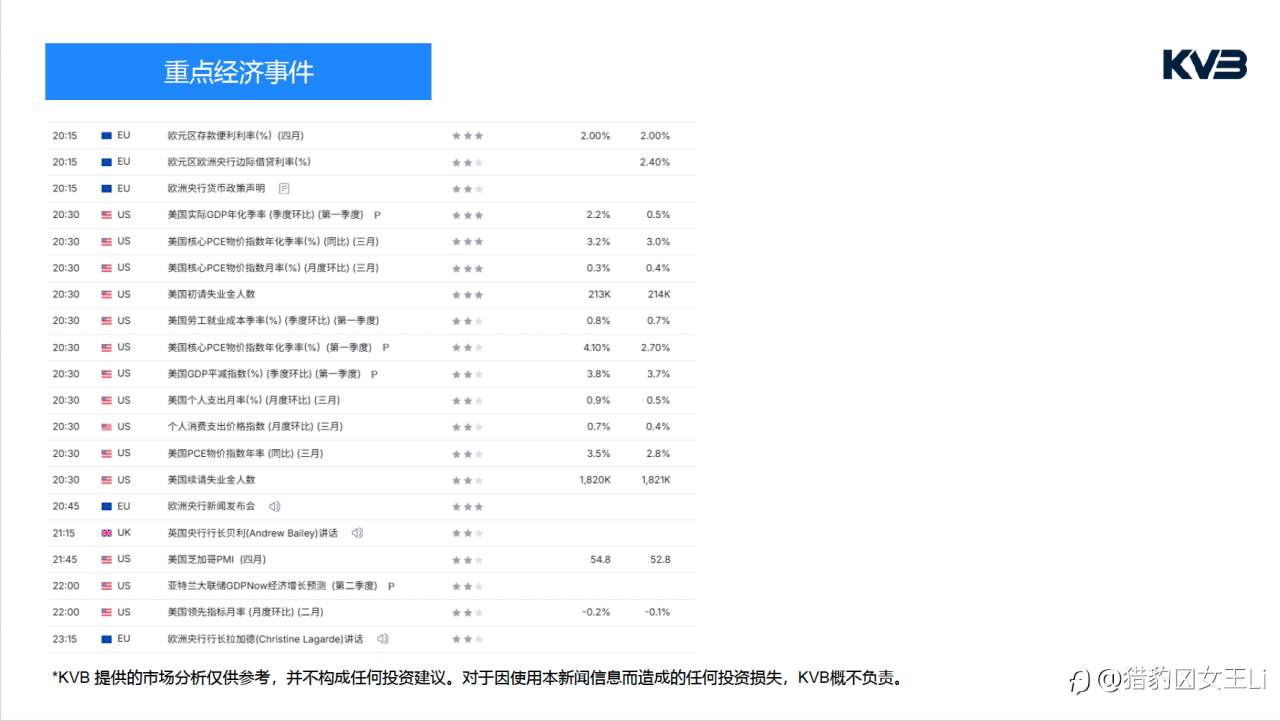Click speaker icon next to Christine Lagarde讲话

[382, 639]
